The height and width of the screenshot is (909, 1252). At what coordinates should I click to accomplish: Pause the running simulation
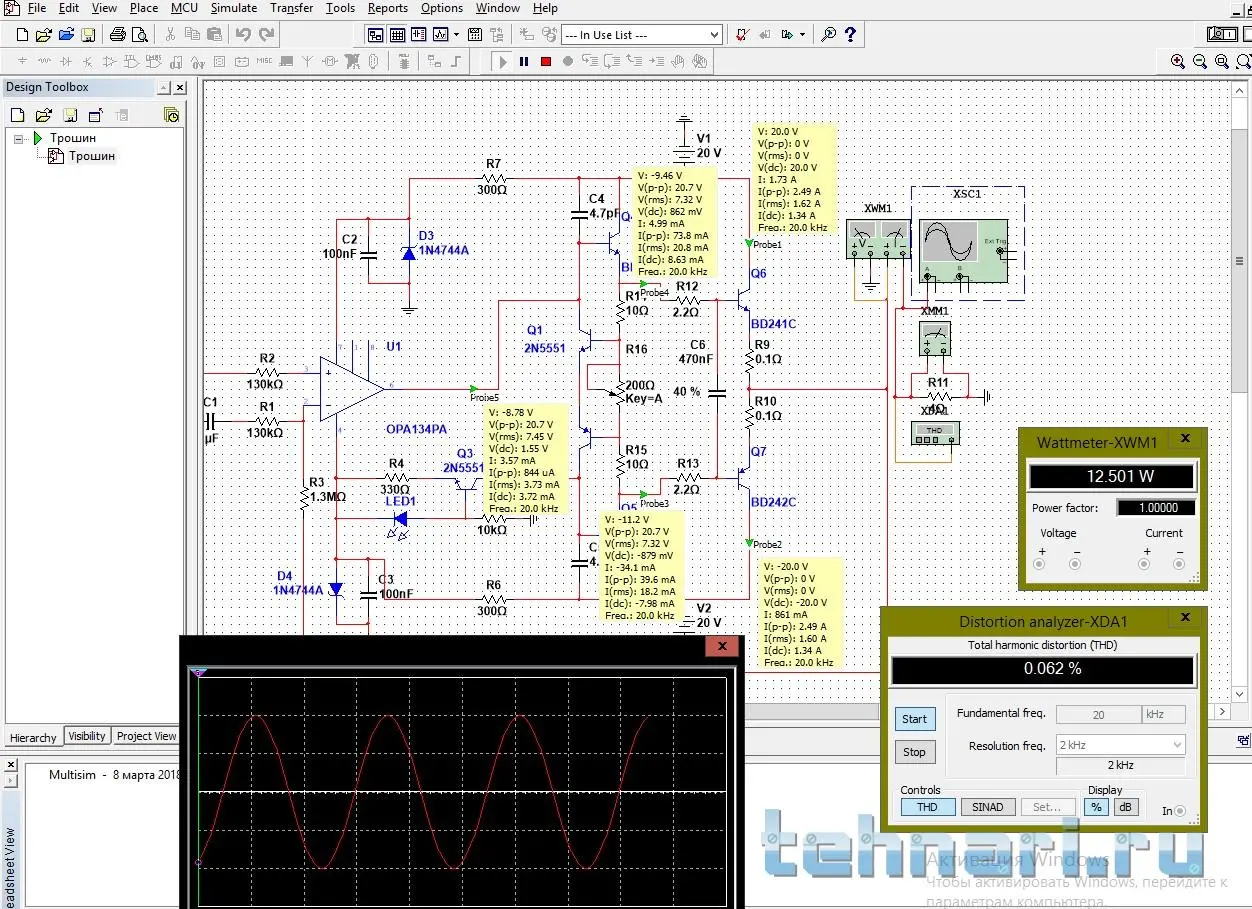coord(524,62)
